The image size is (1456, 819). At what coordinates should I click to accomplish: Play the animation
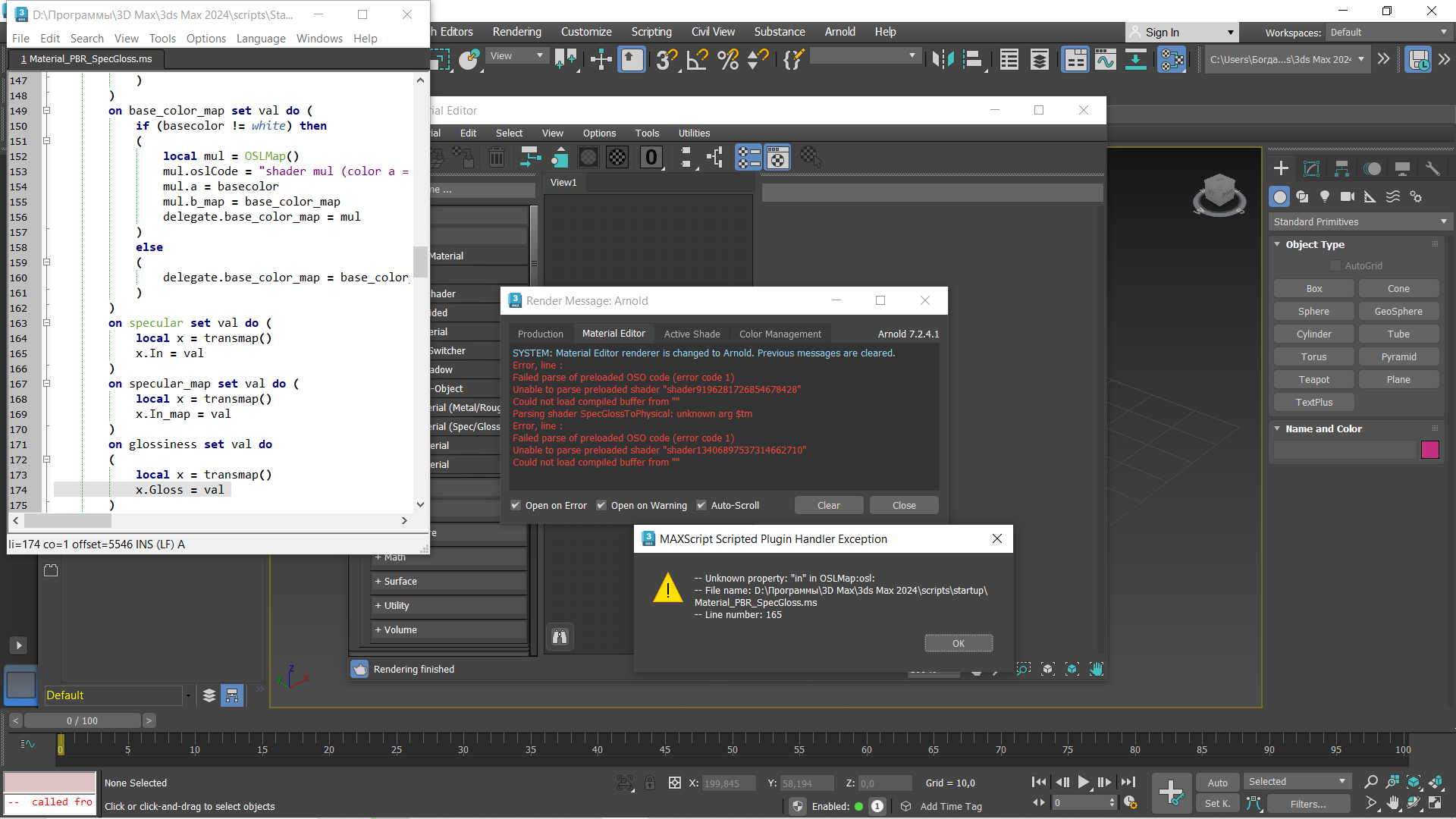click(1083, 782)
